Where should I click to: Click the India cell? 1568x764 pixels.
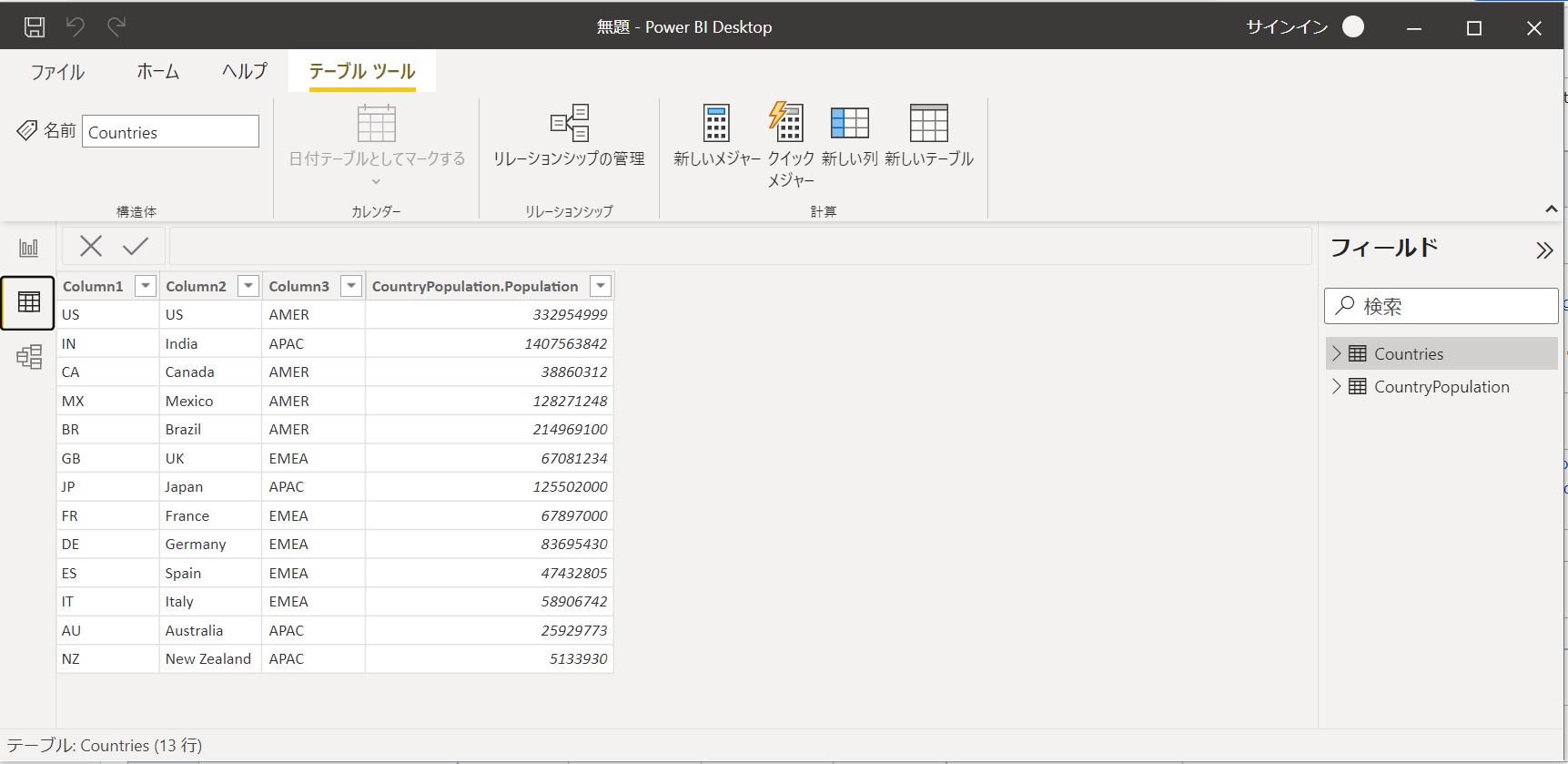click(x=210, y=343)
